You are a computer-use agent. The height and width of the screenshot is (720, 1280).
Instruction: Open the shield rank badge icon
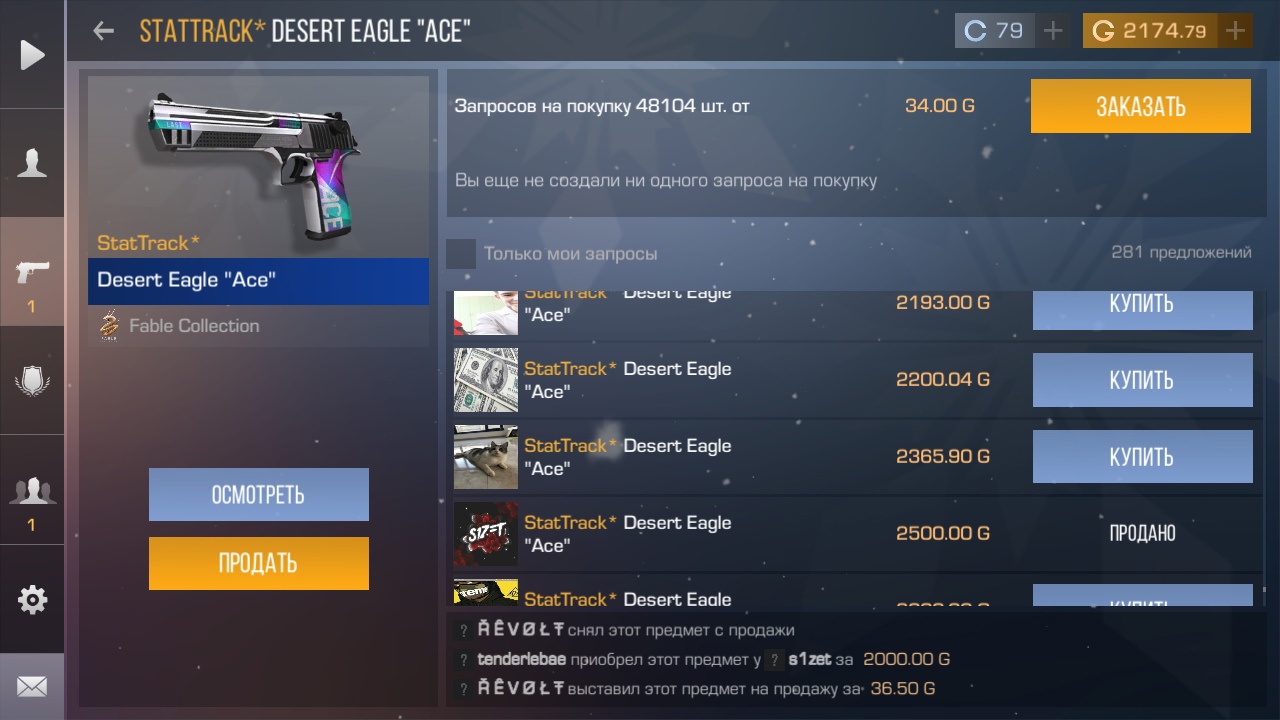click(32, 381)
